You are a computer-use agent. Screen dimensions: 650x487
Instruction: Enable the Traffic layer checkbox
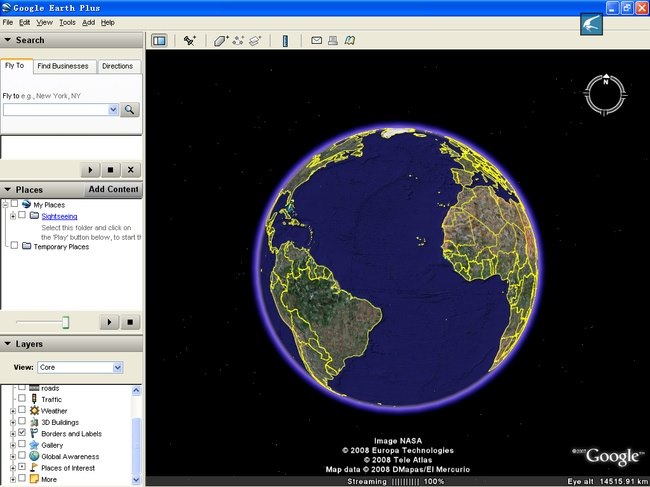click(x=22, y=398)
